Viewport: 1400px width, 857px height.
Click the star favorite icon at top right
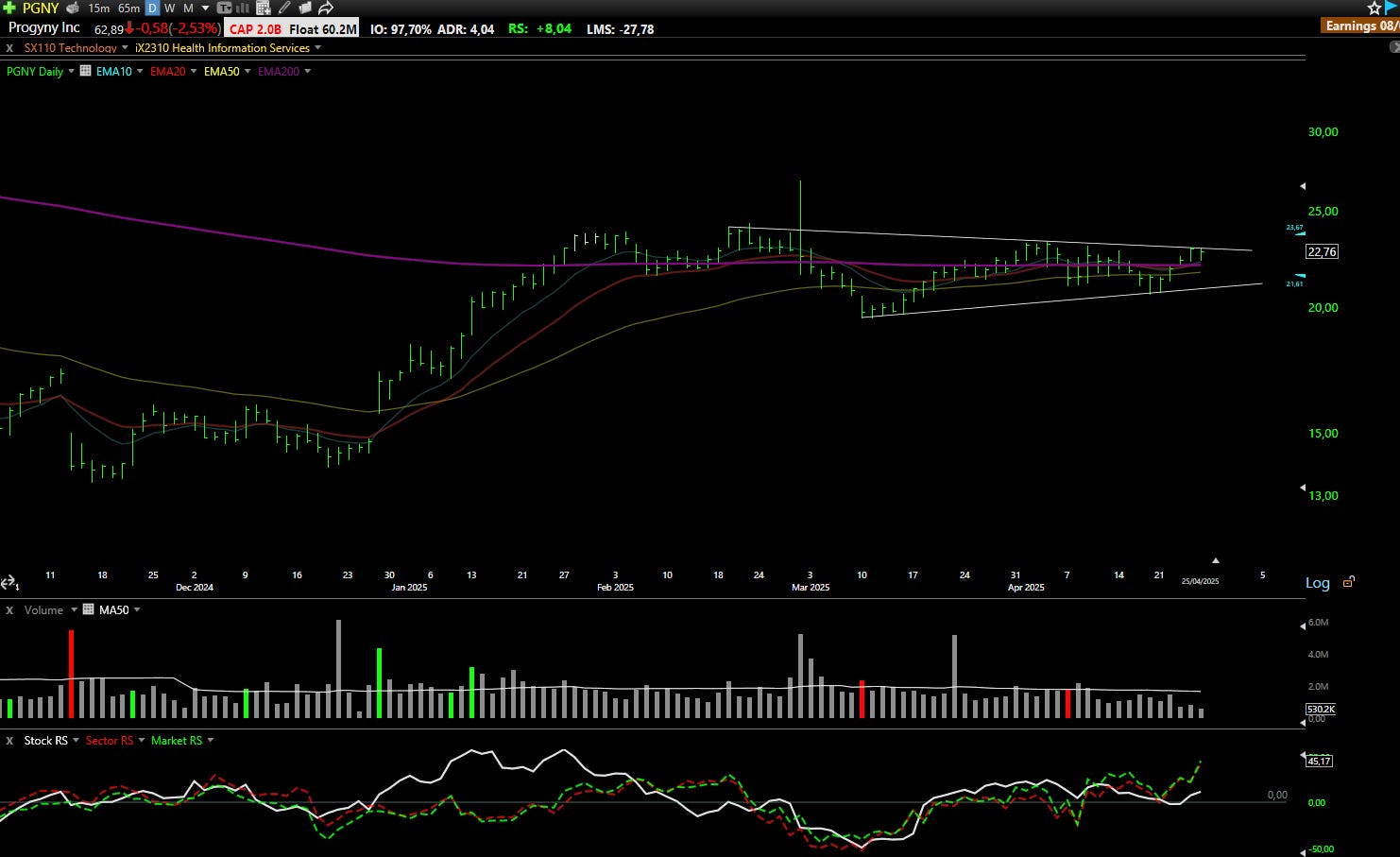point(1374,8)
